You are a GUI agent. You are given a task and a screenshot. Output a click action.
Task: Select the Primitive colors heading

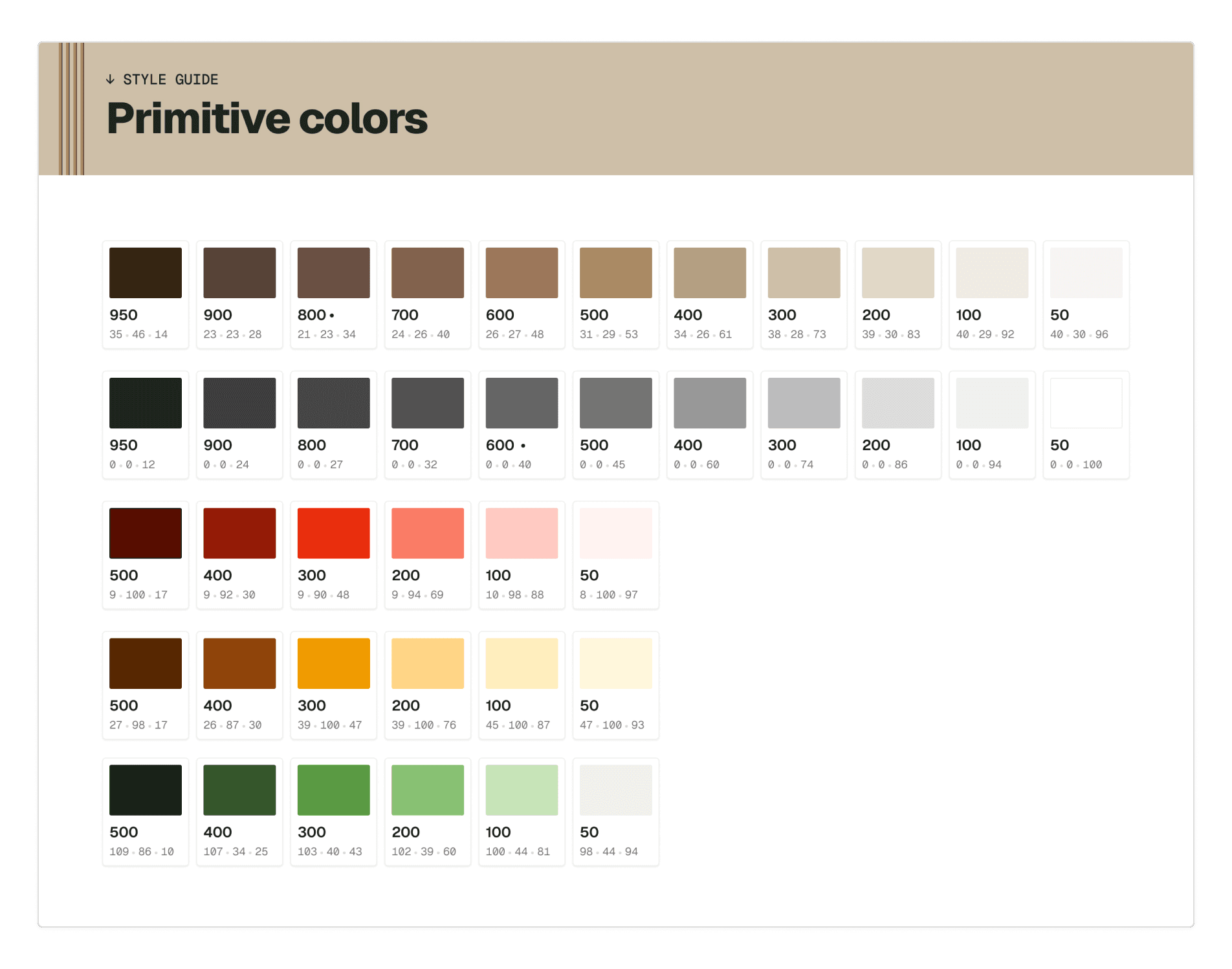[266, 118]
